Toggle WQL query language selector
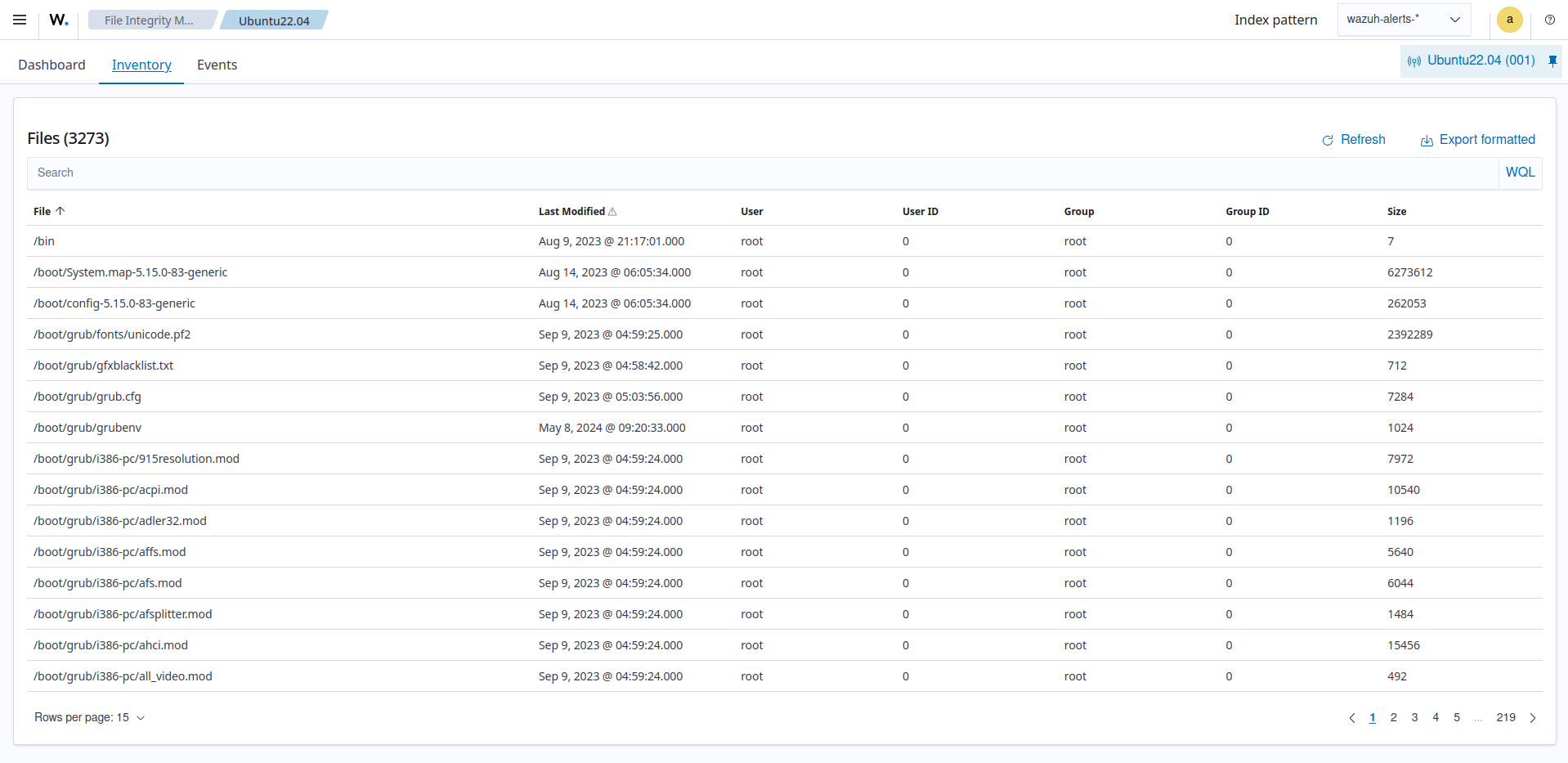The width and height of the screenshot is (1568, 763). coord(1520,173)
